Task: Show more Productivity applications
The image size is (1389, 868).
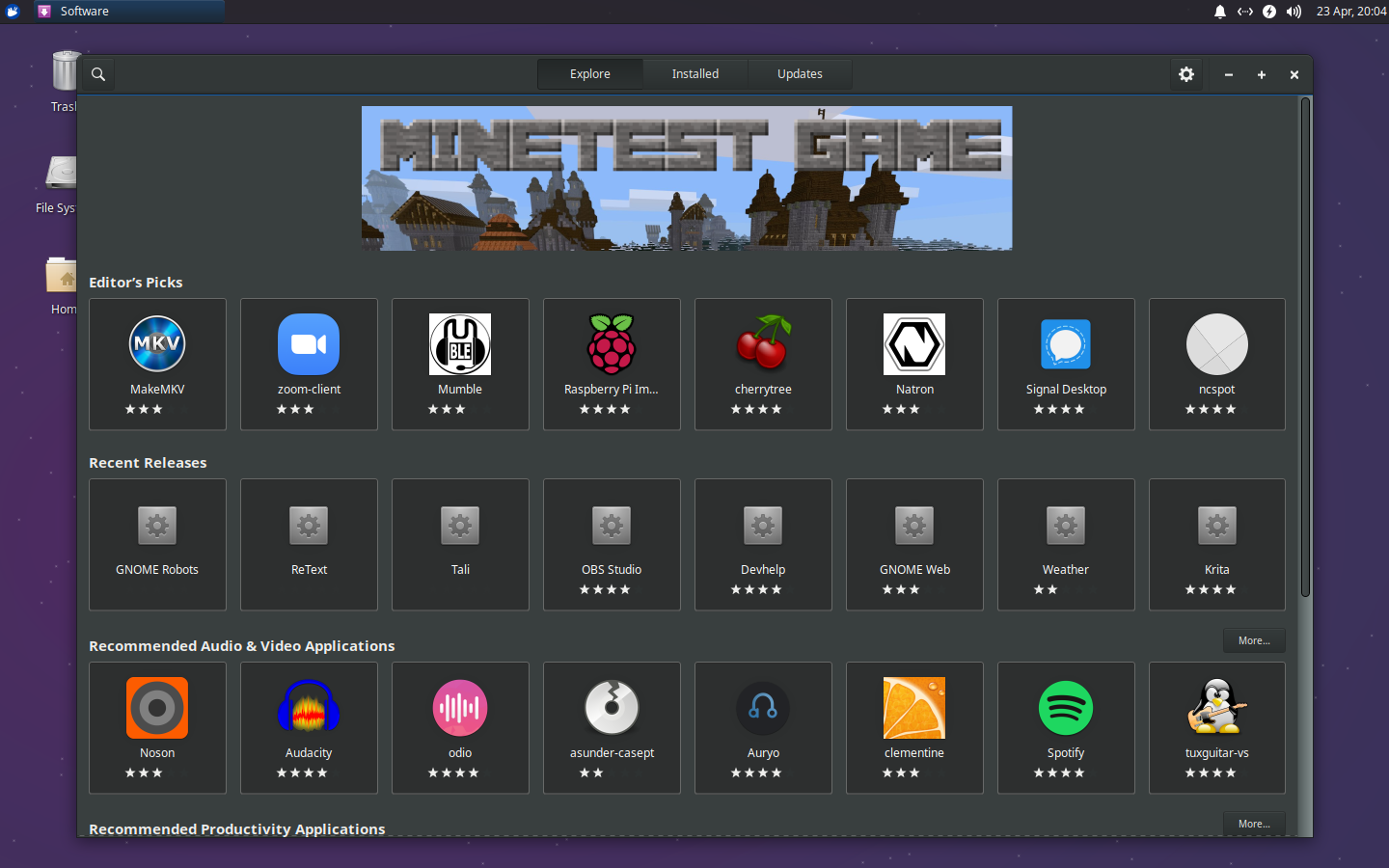Action: [1254, 824]
